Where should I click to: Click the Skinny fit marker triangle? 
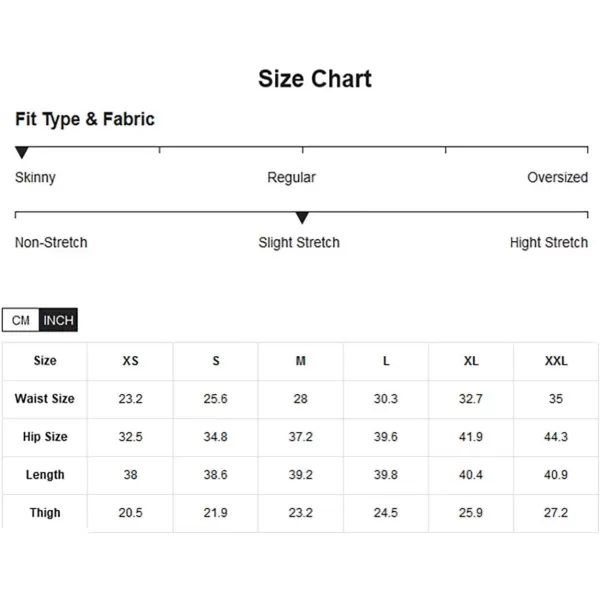click(22, 152)
